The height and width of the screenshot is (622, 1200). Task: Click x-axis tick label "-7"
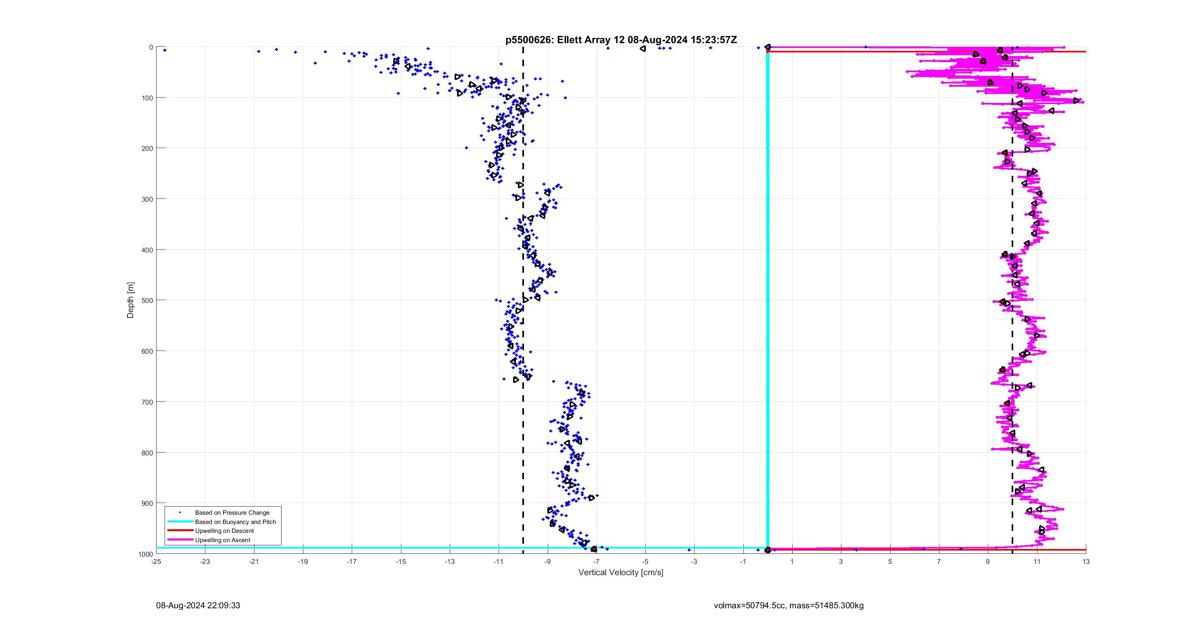(597, 561)
